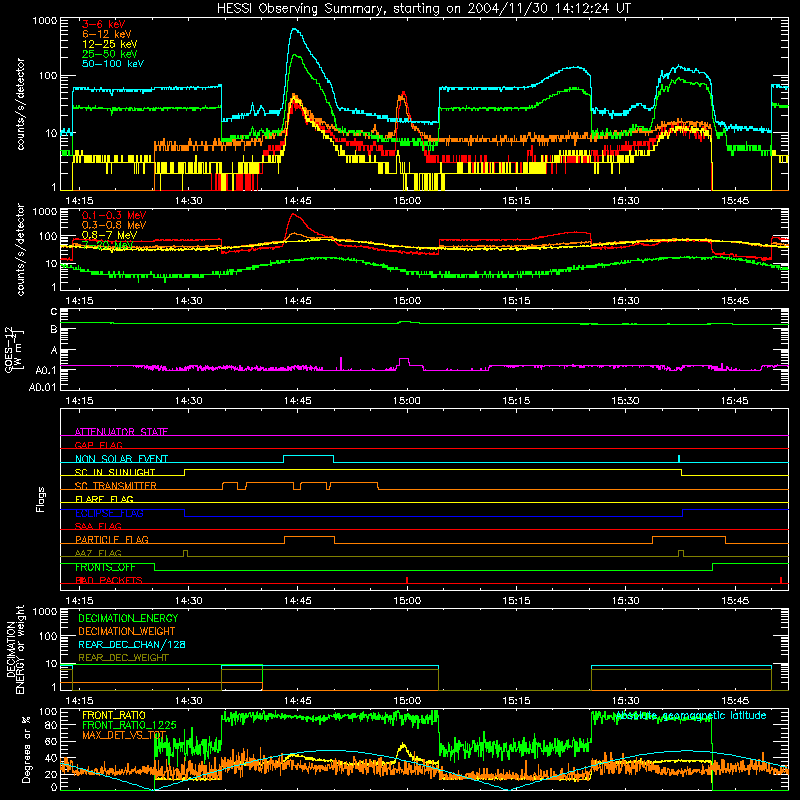Click the 'Degrees or %' axis title

pyautogui.click(x=26, y=749)
